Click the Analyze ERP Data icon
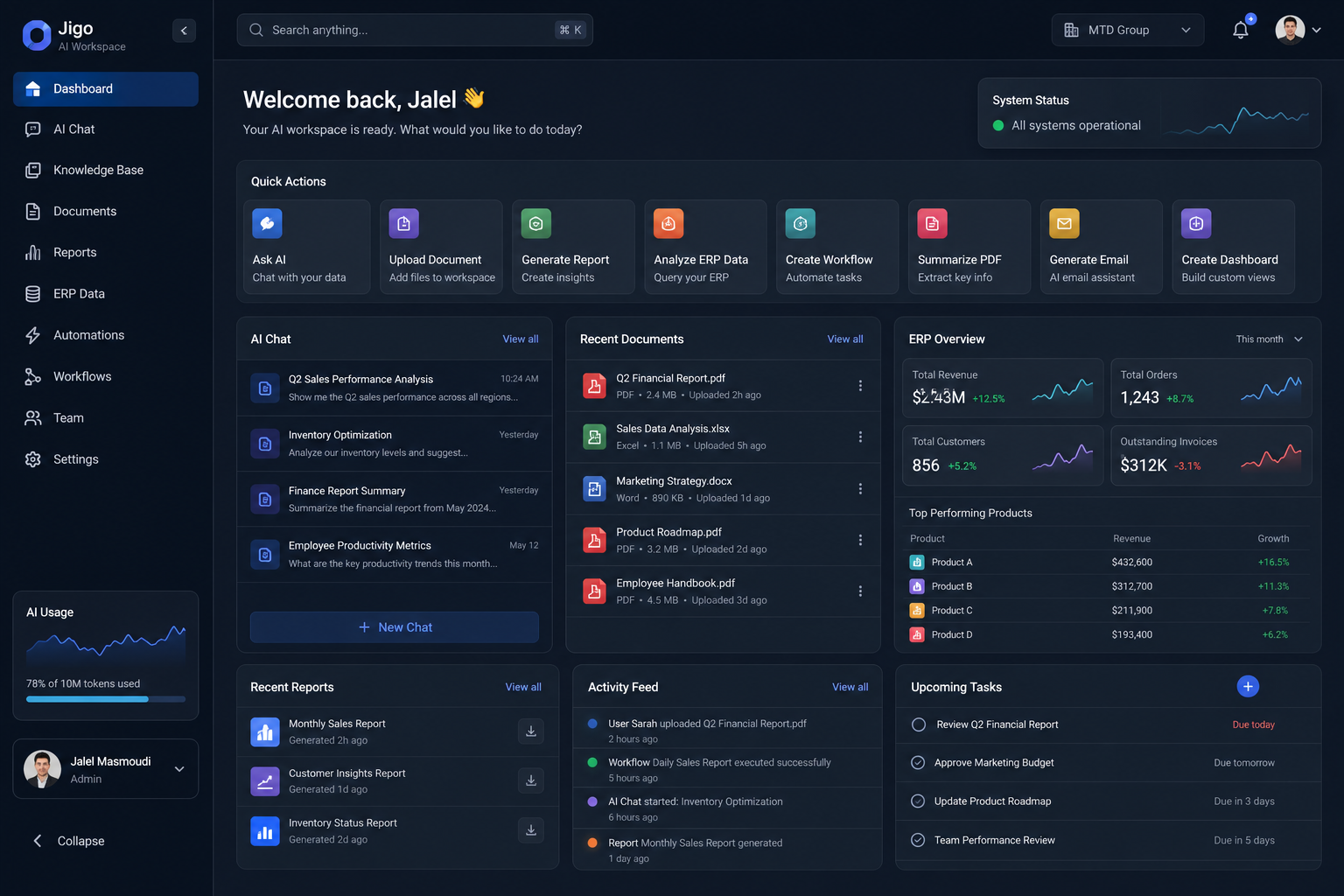This screenshot has height=896, width=1344. (x=668, y=223)
